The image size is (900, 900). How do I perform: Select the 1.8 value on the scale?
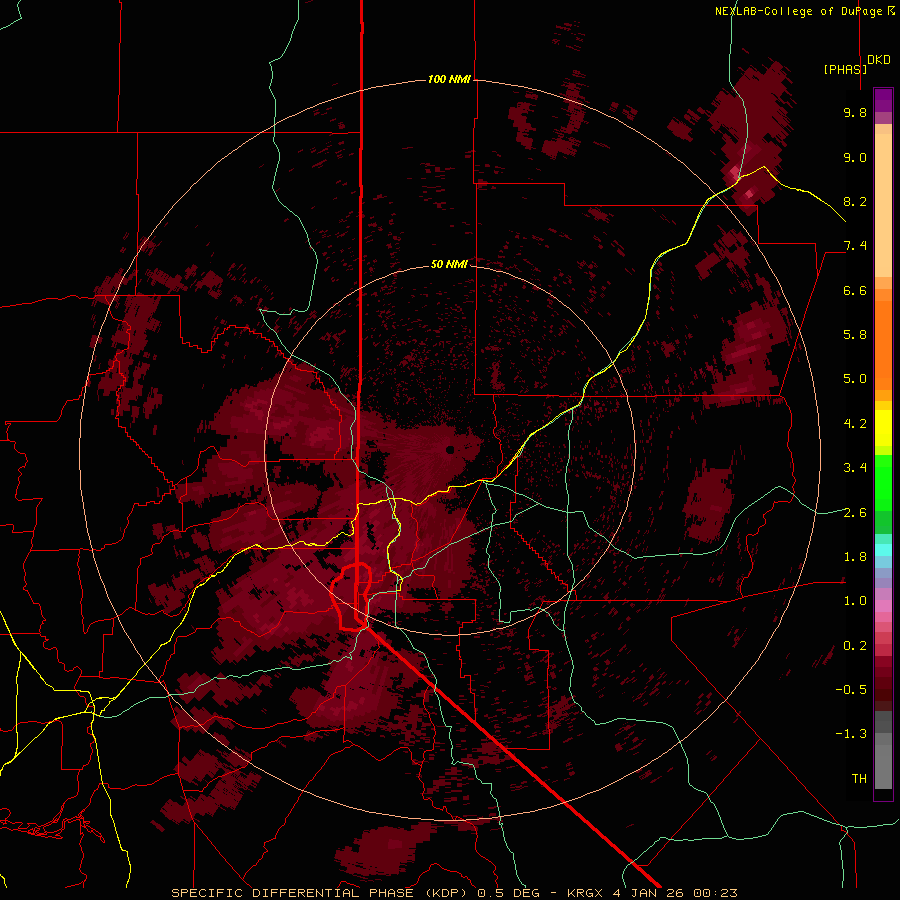855,557
